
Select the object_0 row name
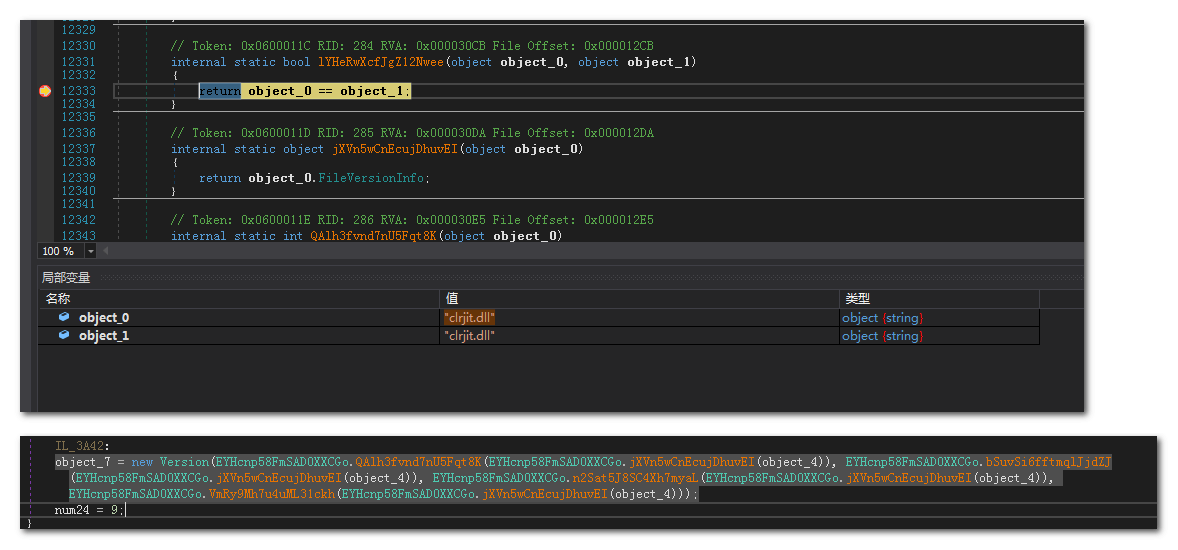coord(104,318)
